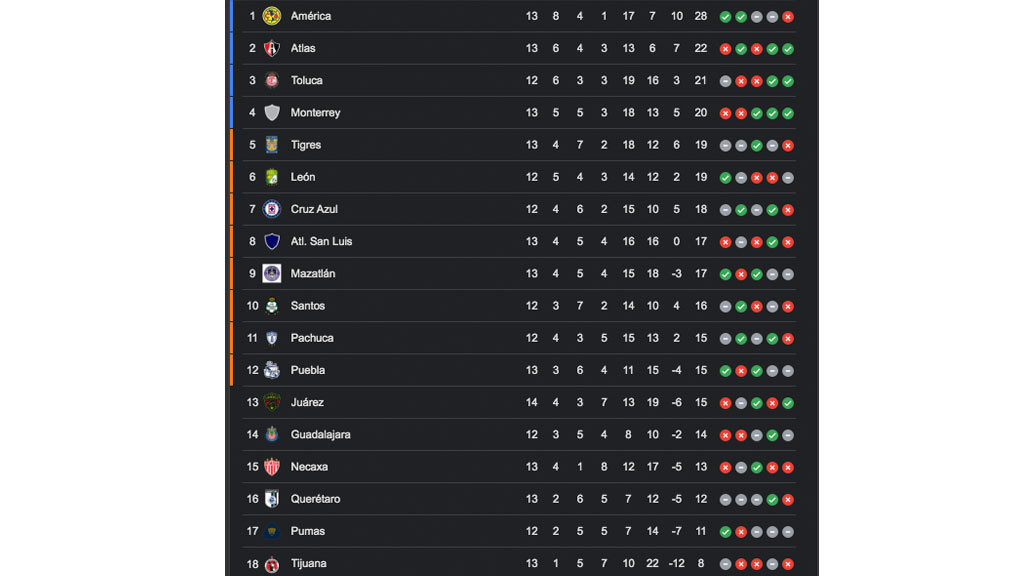Select the Mazatlán team badge
Screen dimensions: 1024x576
(272, 274)
